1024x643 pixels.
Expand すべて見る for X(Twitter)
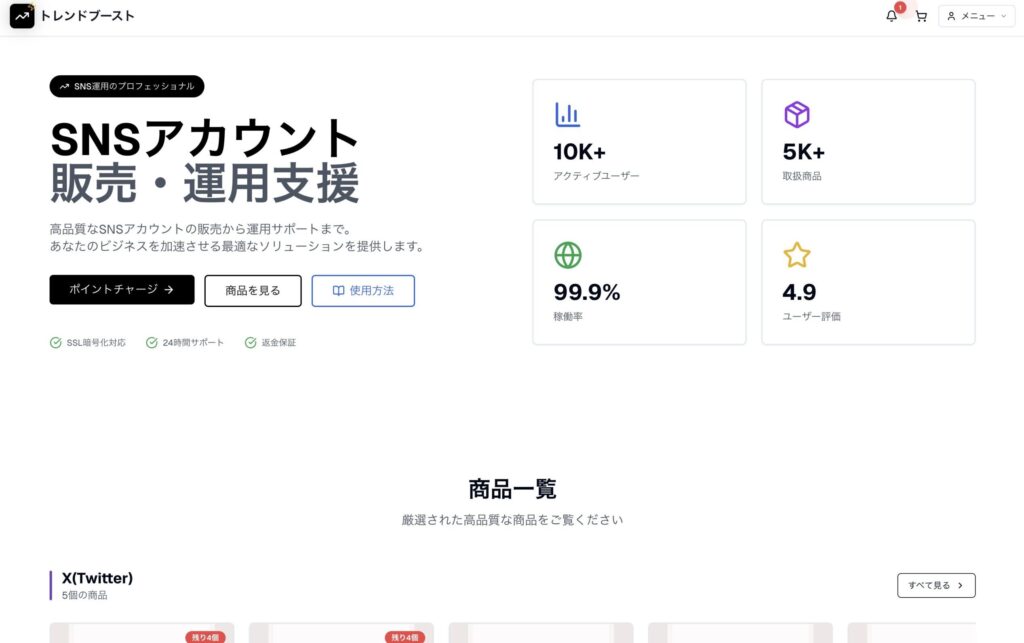click(935, 585)
